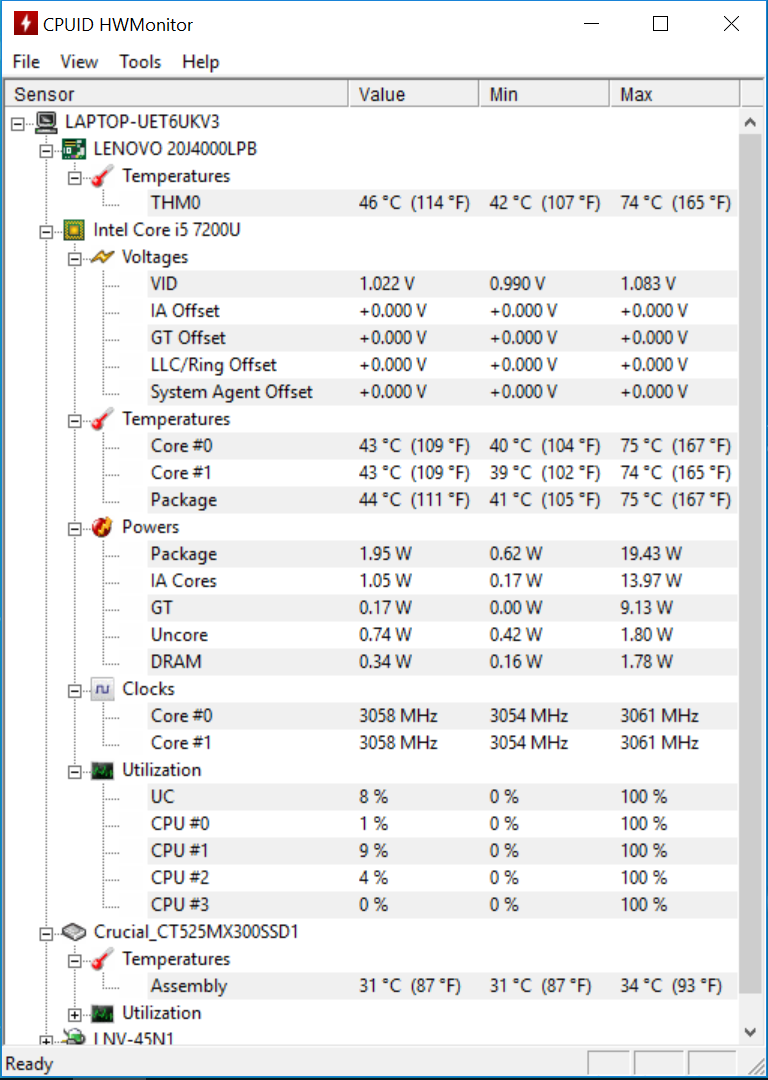The image size is (768, 1080).
Task: Click the Max column header
Action: click(675, 94)
